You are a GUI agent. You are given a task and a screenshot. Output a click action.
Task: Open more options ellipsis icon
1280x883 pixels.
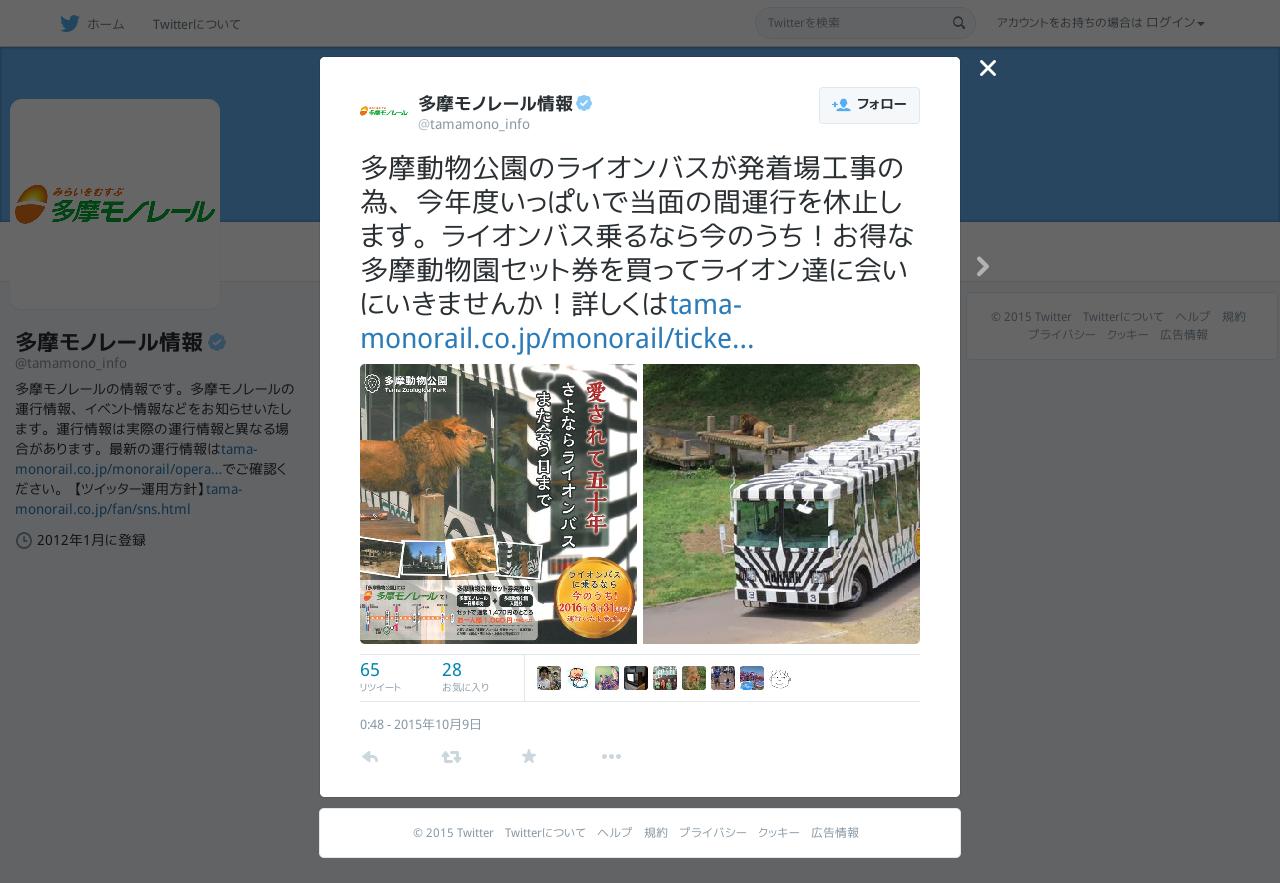coord(611,757)
